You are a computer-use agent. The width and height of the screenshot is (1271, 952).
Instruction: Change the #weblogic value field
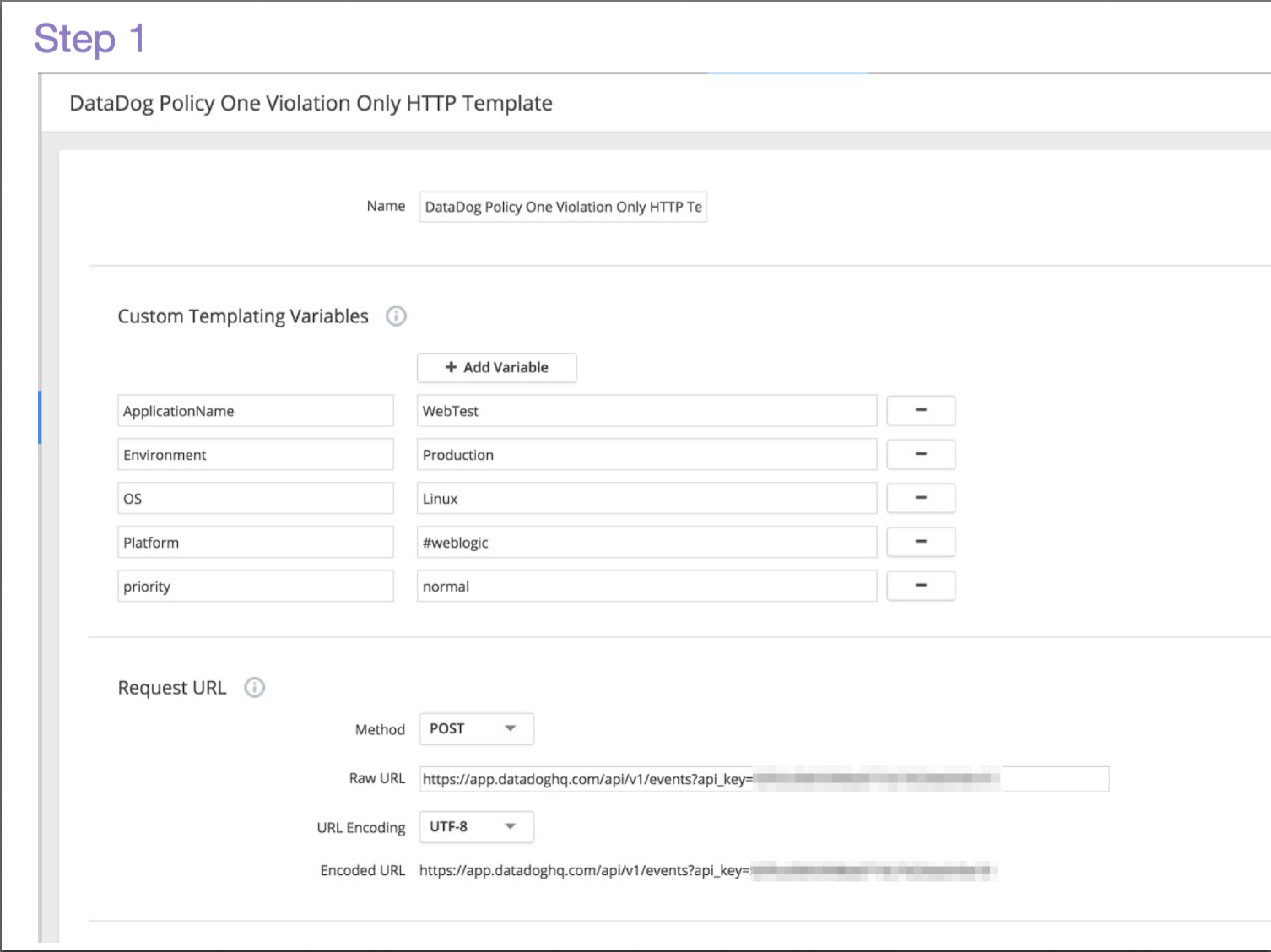(x=646, y=543)
